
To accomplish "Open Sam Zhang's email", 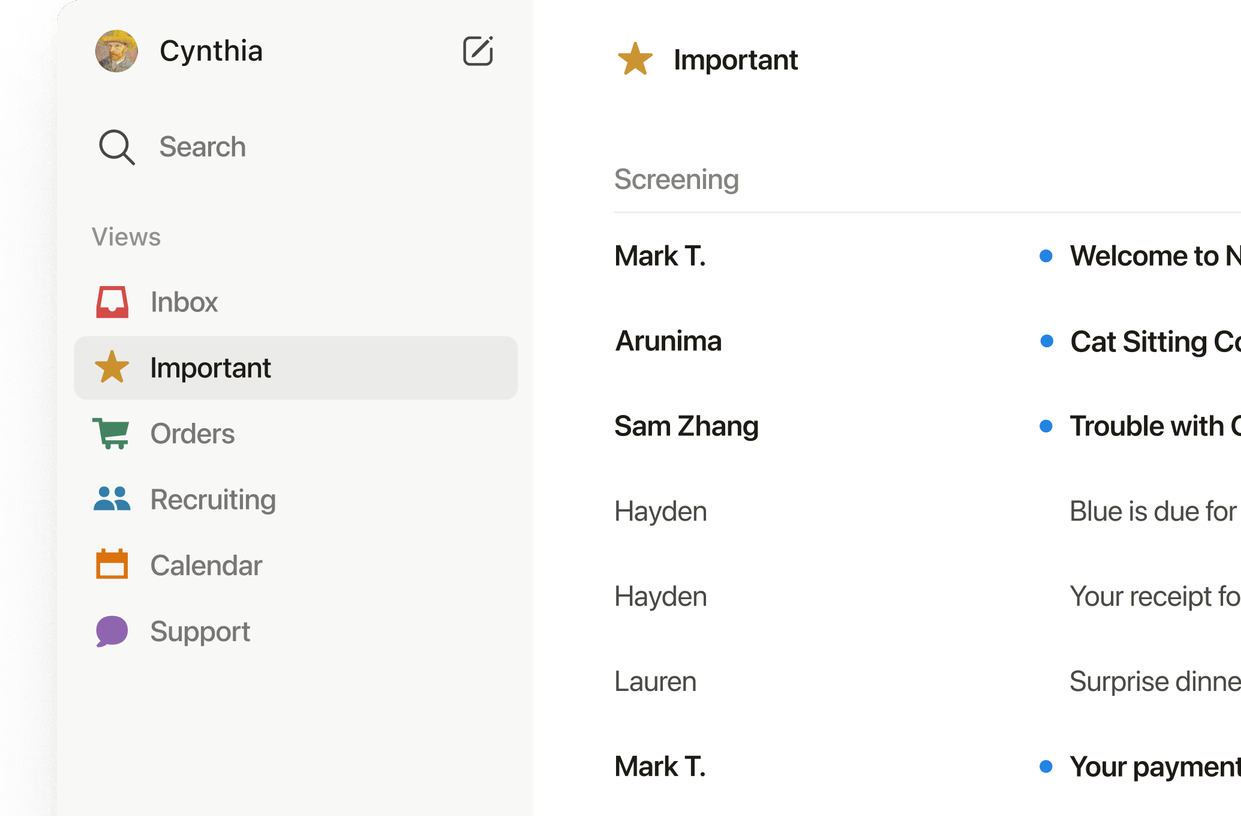I will pyautogui.click(x=686, y=426).
